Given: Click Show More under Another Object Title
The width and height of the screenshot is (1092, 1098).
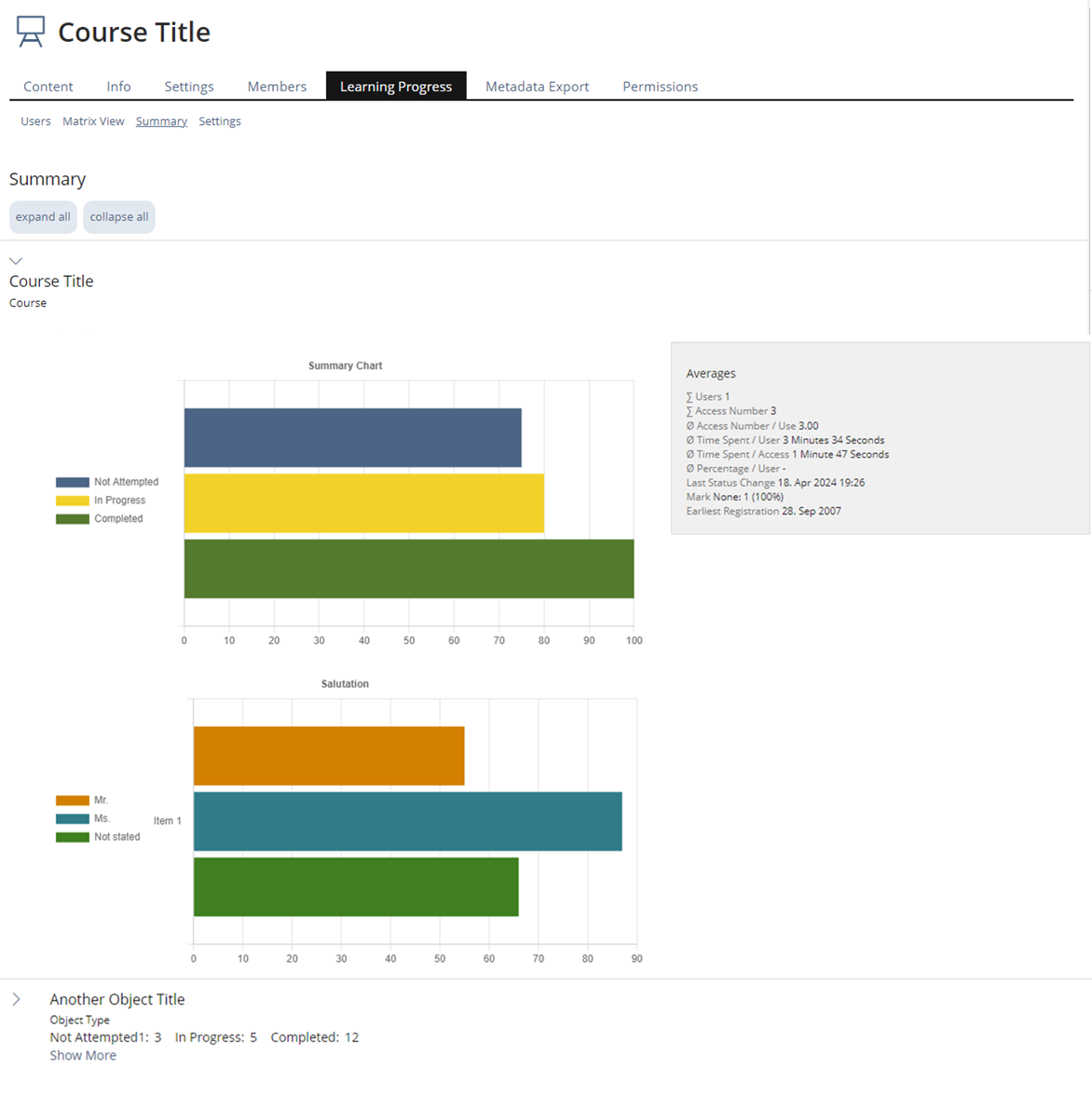Looking at the screenshot, I should 83,1055.
